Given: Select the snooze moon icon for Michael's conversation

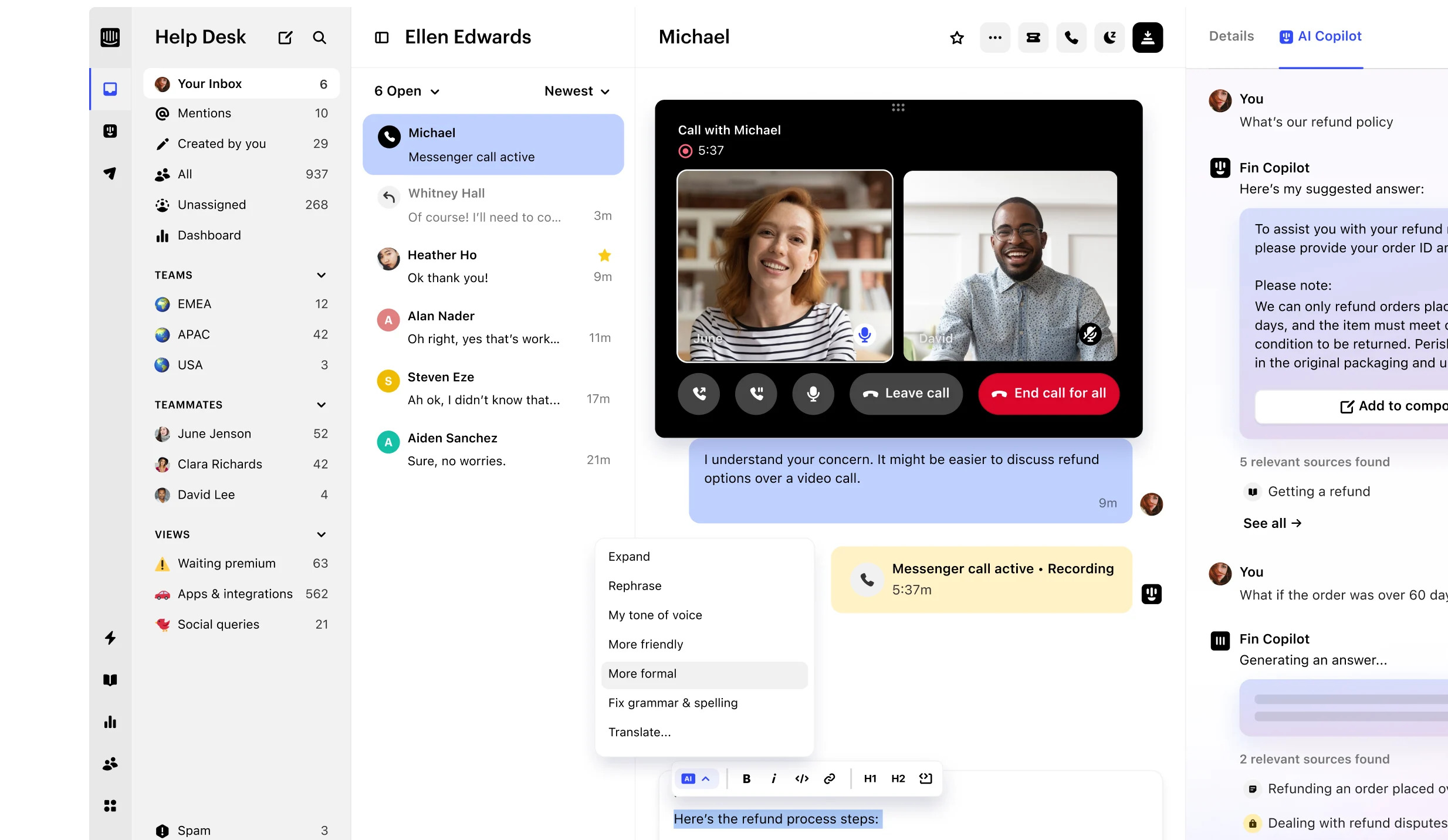Looking at the screenshot, I should [x=1109, y=37].
